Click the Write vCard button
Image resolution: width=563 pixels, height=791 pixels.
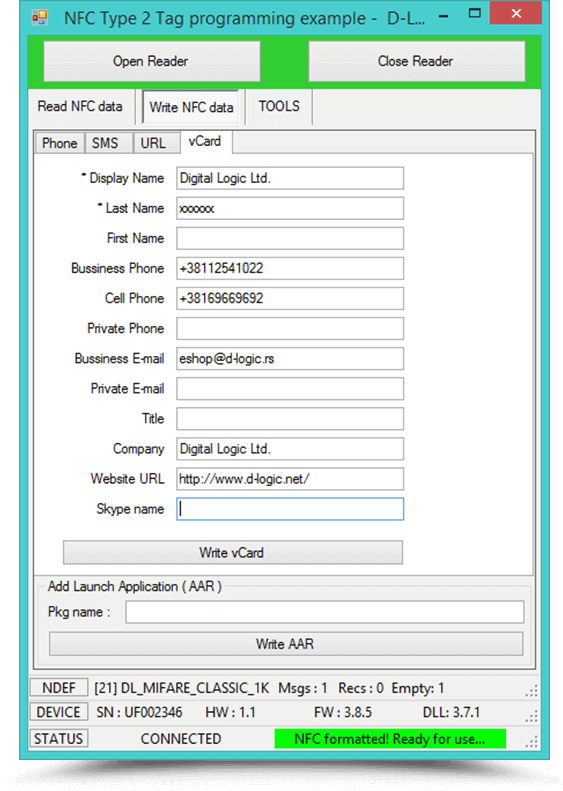[233, 552]
